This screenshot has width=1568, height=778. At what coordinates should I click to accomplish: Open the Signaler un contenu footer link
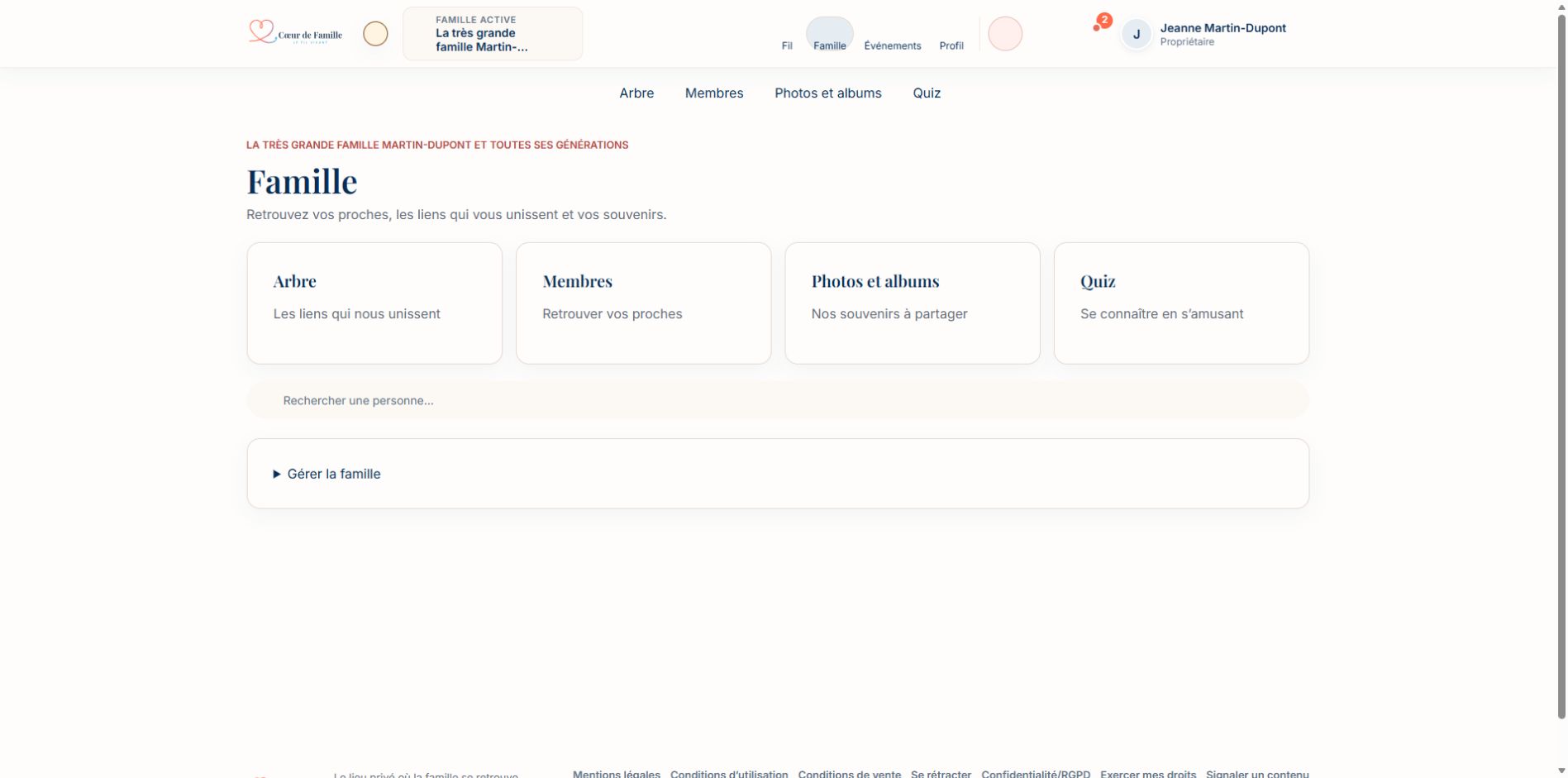[1257, 774]
